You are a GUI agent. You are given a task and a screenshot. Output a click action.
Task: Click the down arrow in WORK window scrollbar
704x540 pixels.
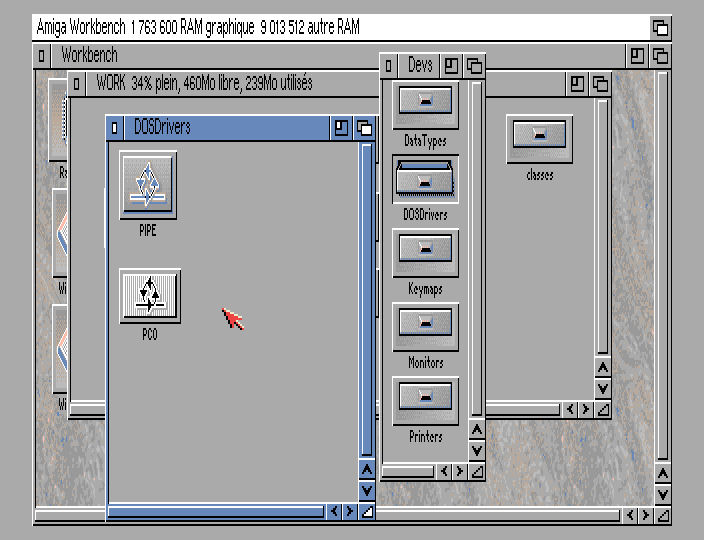(603, 388)
